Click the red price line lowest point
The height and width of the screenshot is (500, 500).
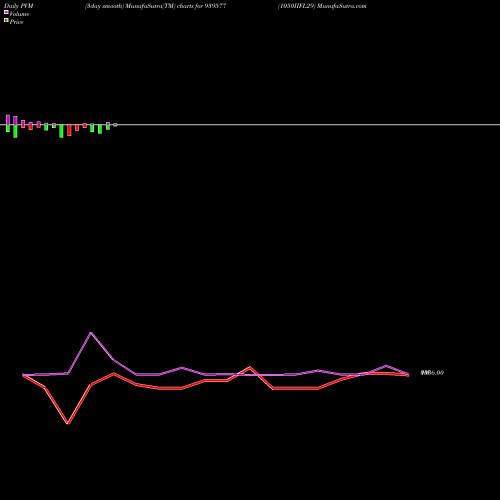pos(68,423)
